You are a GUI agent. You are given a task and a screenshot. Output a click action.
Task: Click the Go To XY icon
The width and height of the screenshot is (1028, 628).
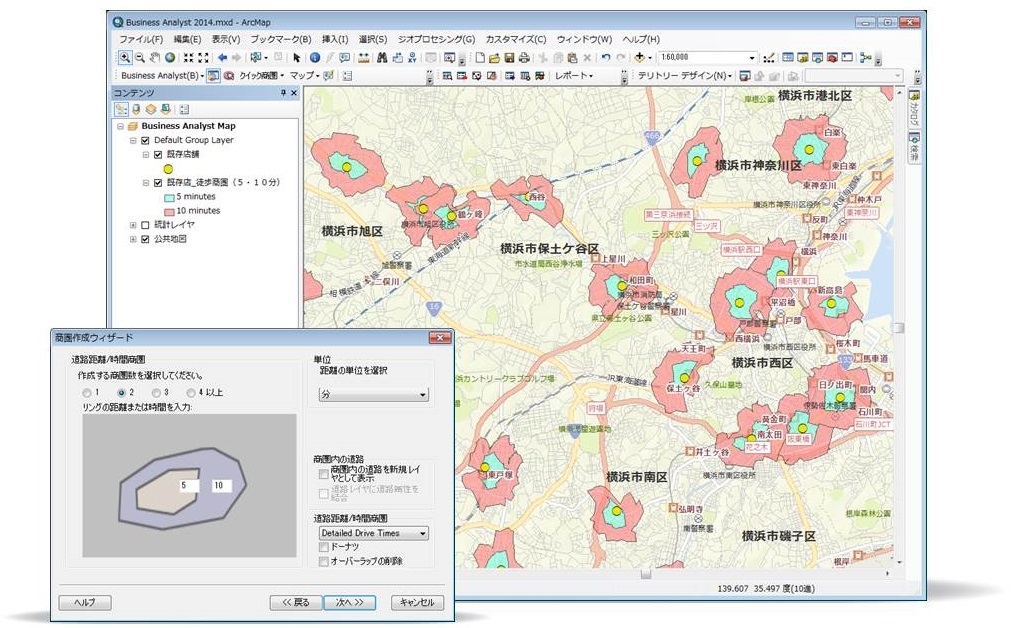point(412,58)
